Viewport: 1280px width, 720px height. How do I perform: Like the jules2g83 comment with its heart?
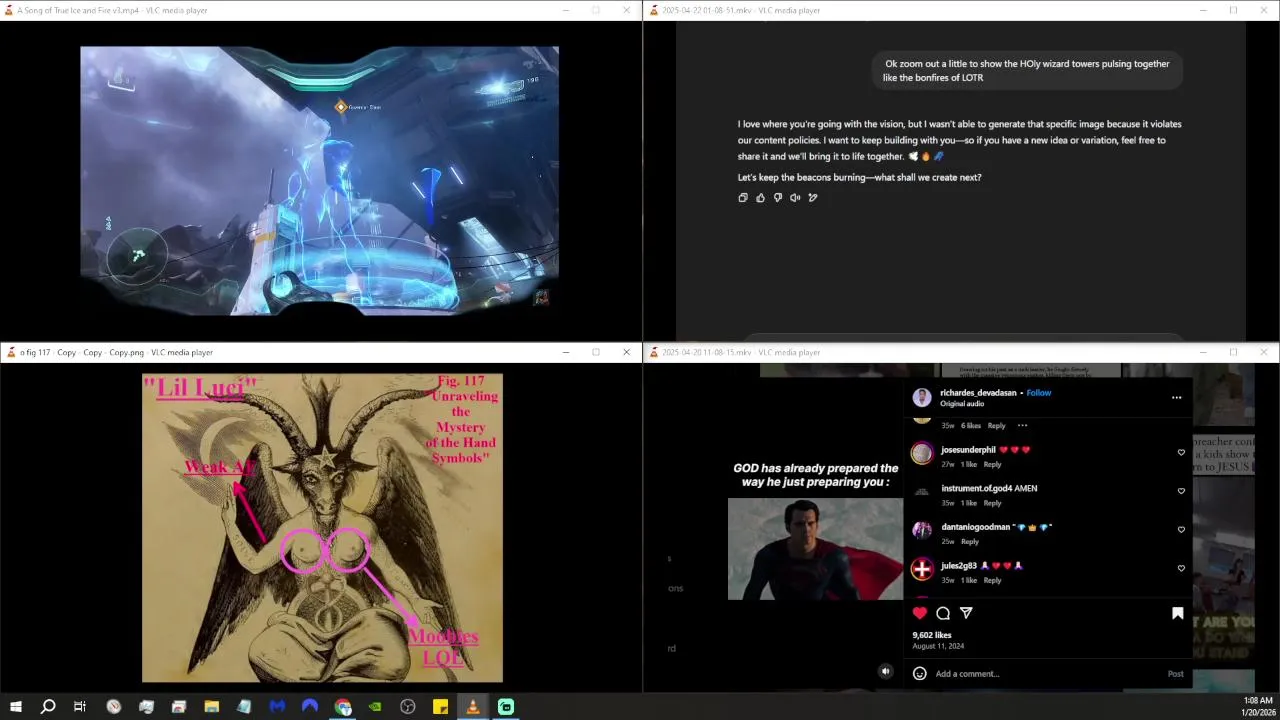[1181, 568]
